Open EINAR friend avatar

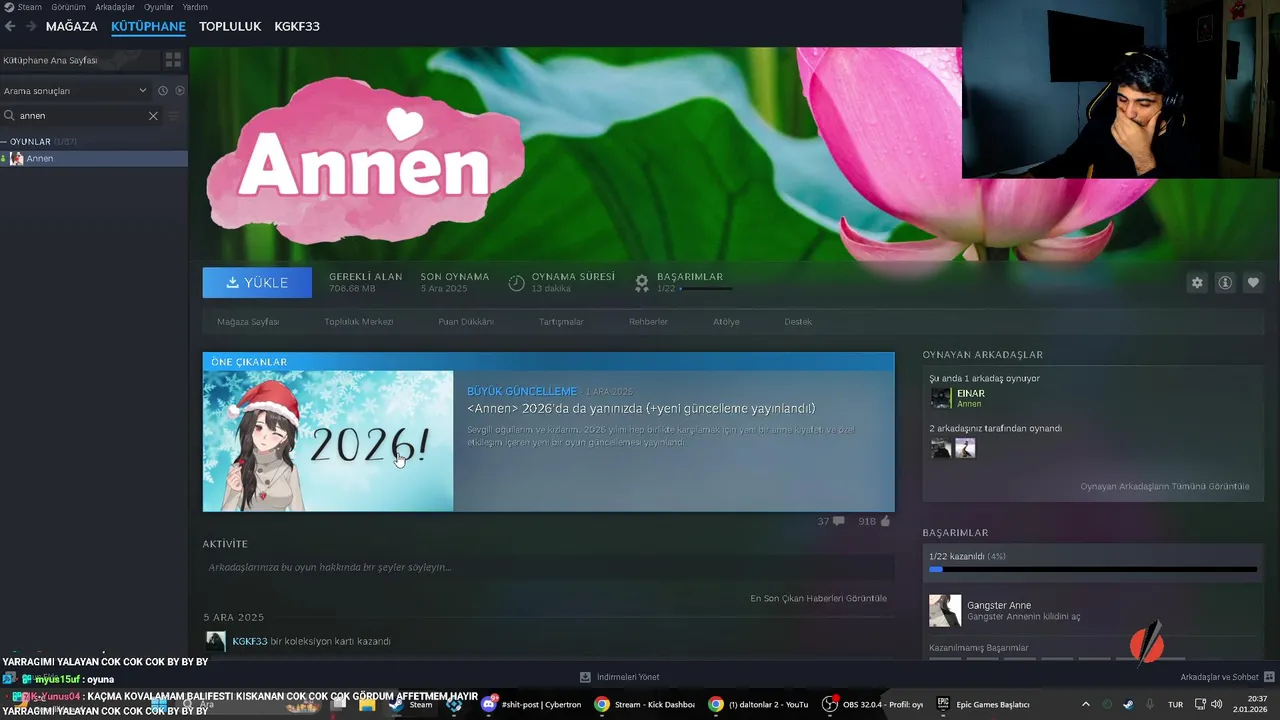[x=941, y=398]
